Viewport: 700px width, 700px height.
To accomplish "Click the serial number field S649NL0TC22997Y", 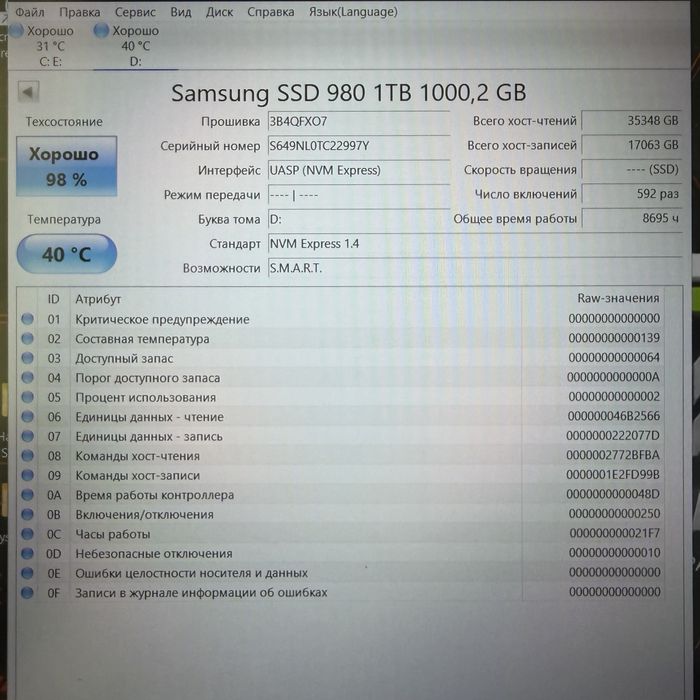I will [x=358, y=146].
